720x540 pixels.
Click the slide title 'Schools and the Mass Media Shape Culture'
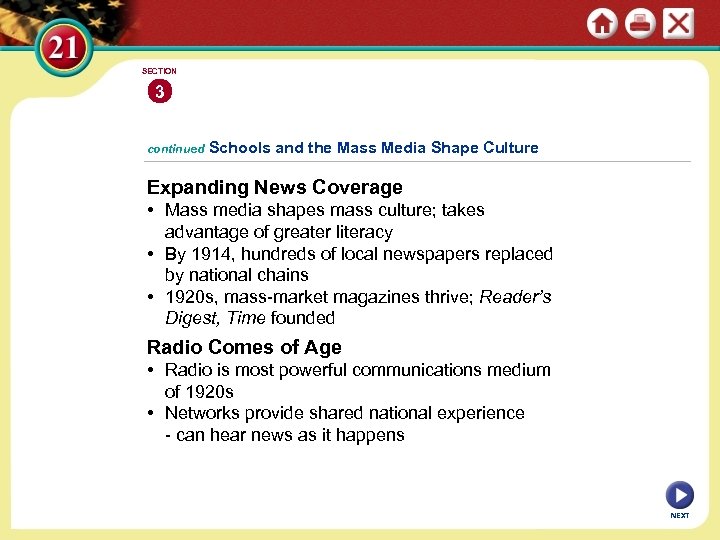click(x=373, y=147)
